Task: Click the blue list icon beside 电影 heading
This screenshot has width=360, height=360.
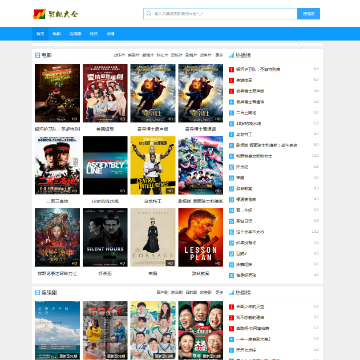Action: pos(37,55)
